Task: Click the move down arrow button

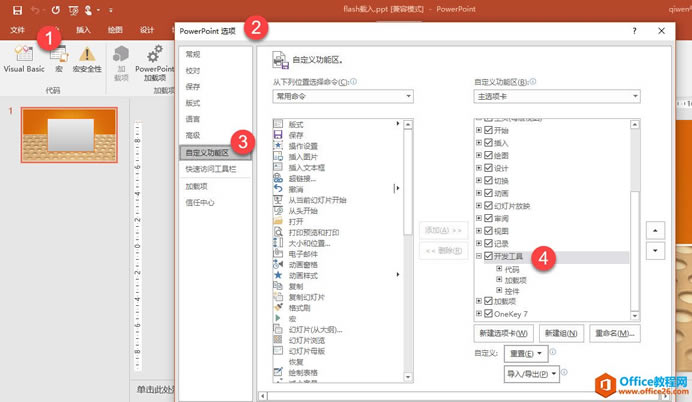Action: (655, 251)
